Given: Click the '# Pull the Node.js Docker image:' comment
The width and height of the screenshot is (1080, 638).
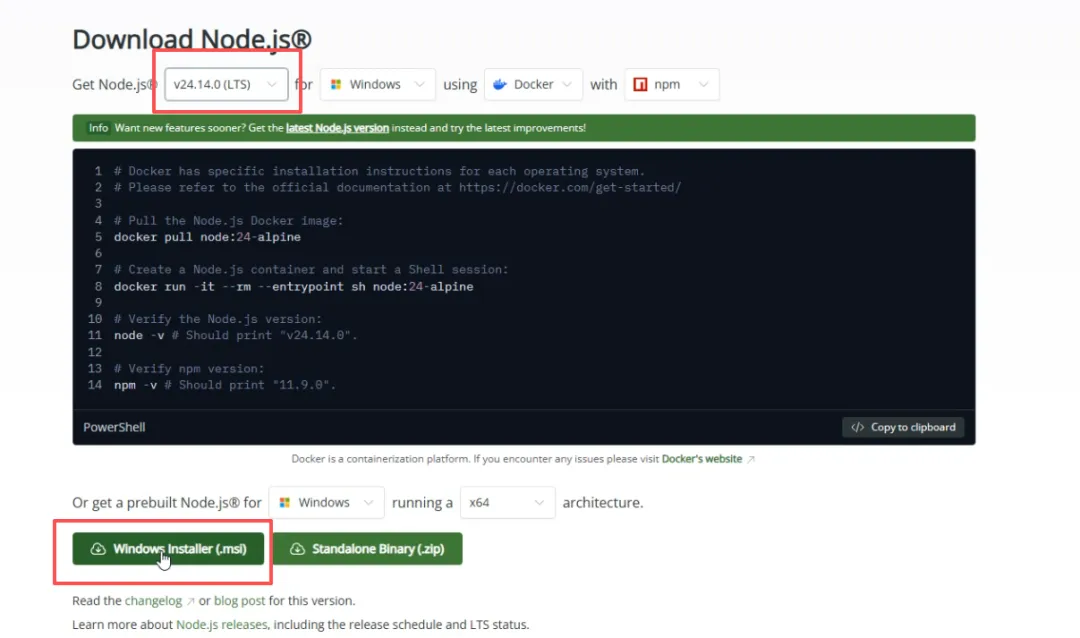Looking at the screenshot, I should click(229, 220).
